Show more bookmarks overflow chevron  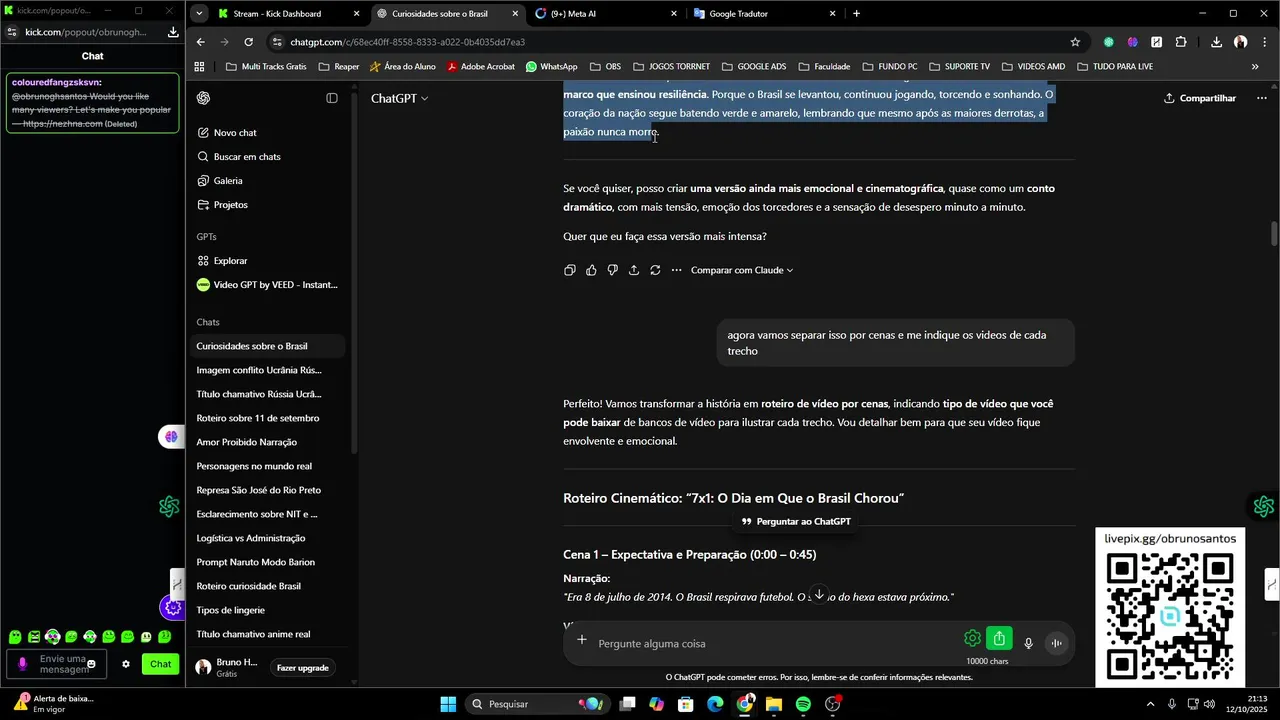click(x=1255, y=67)
